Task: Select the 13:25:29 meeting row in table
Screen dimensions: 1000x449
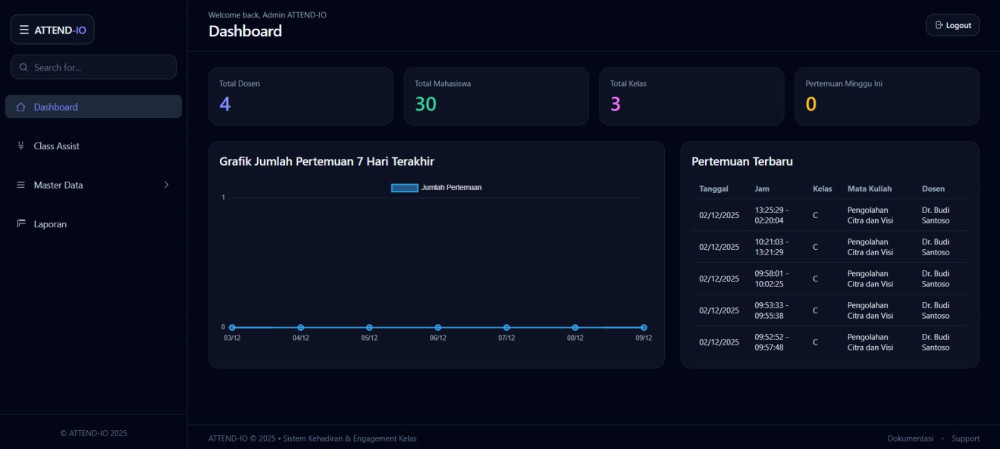Action: (x=829, y=215)
